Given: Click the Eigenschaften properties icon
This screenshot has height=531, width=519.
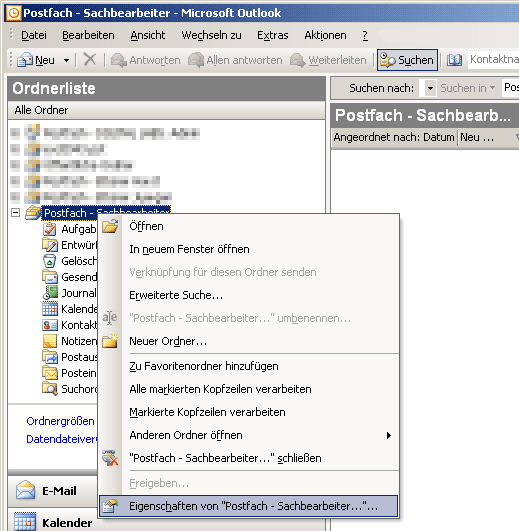Looking at the screenshot, I should pos(110,506).
